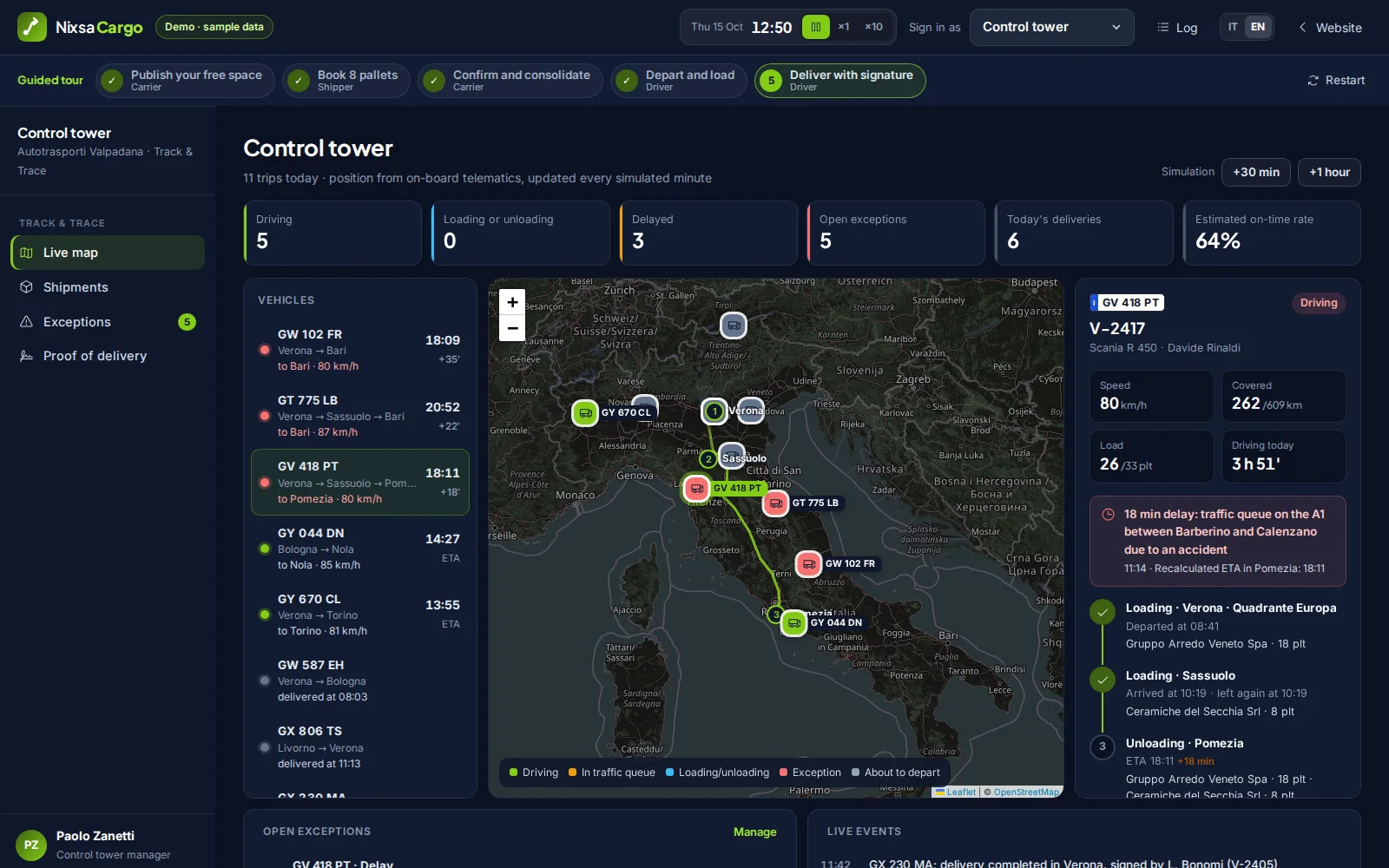Viewport: 1389px width, 868px height.
Task: Click the GY 670 CL truck marker
Action: [585, 412]
